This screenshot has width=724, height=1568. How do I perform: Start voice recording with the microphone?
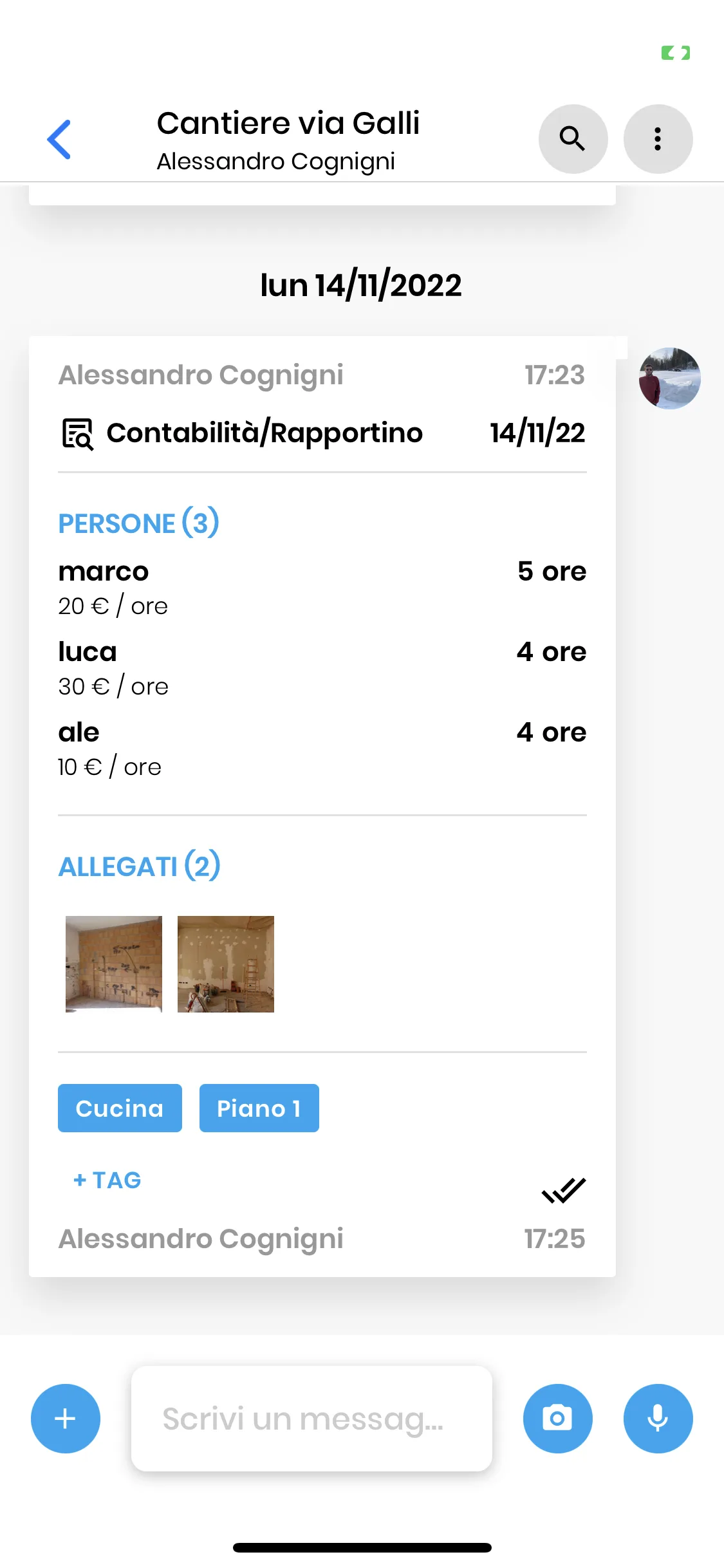click(x=658, y=1419)
